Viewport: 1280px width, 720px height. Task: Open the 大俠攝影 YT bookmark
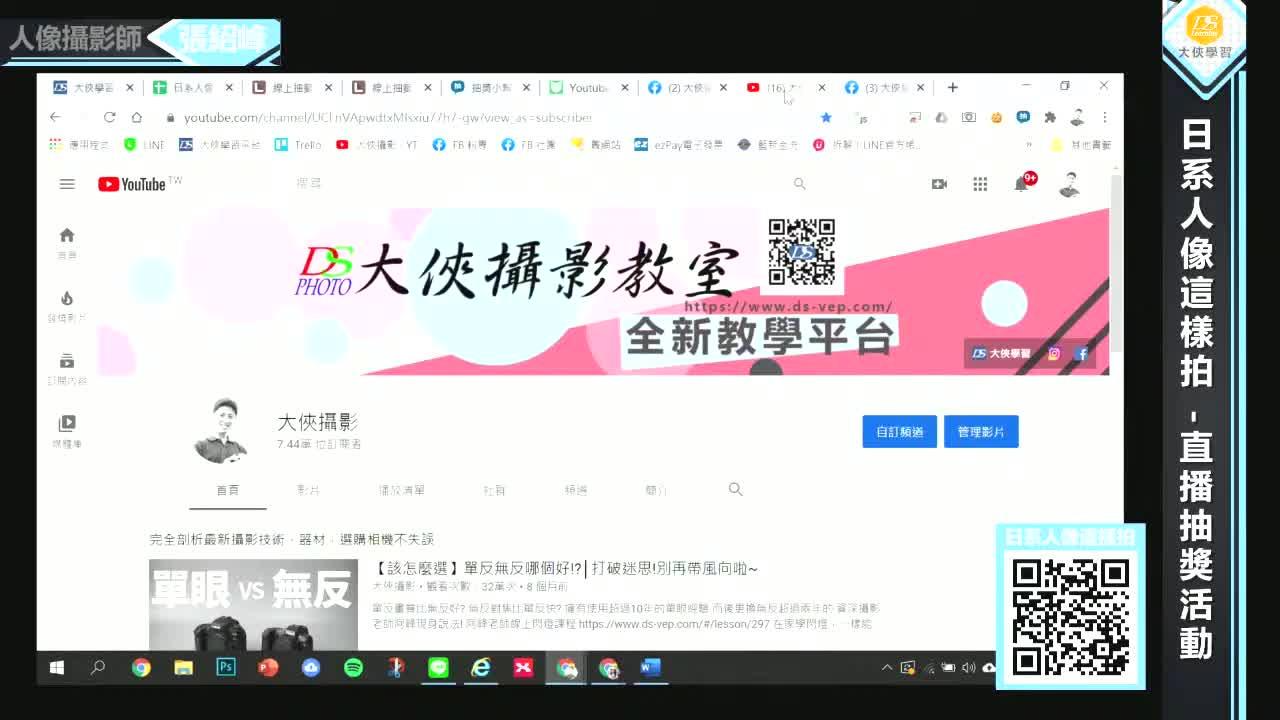coord(377,145)
